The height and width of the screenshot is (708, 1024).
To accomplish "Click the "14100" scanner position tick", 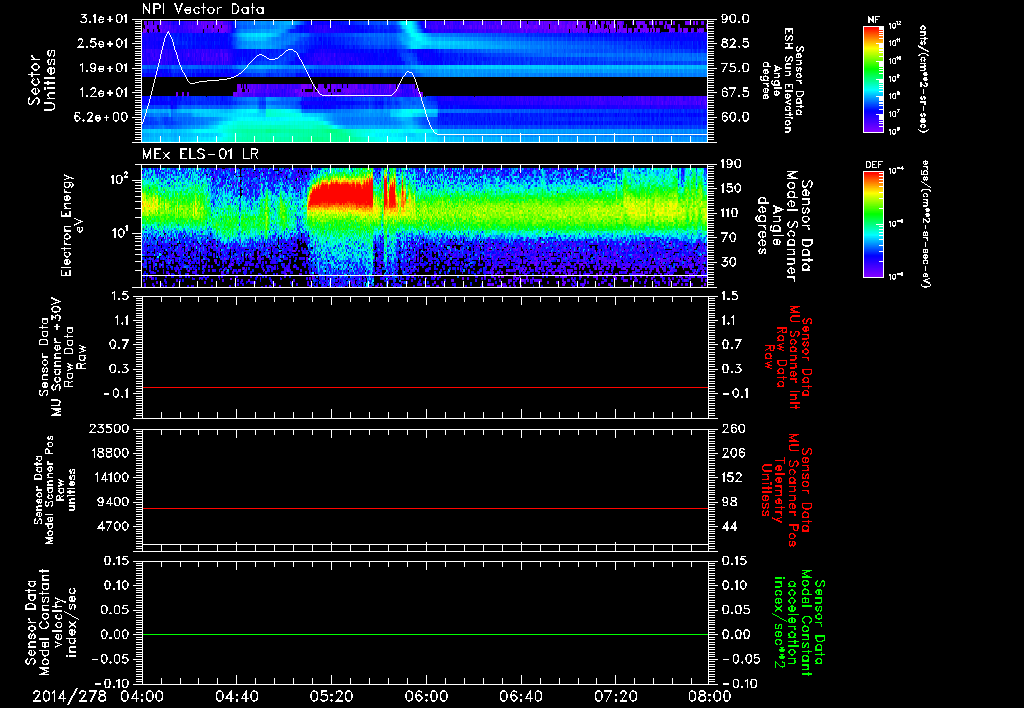I will coord(110,477).
